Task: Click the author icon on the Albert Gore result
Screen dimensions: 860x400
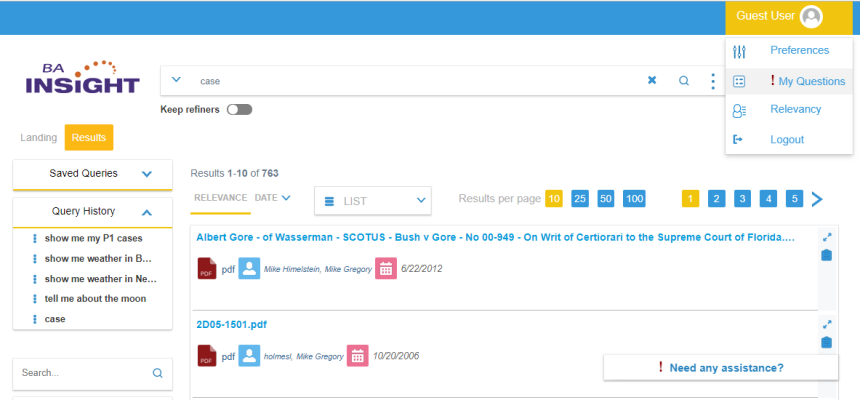Action: (x=250, y=269)
